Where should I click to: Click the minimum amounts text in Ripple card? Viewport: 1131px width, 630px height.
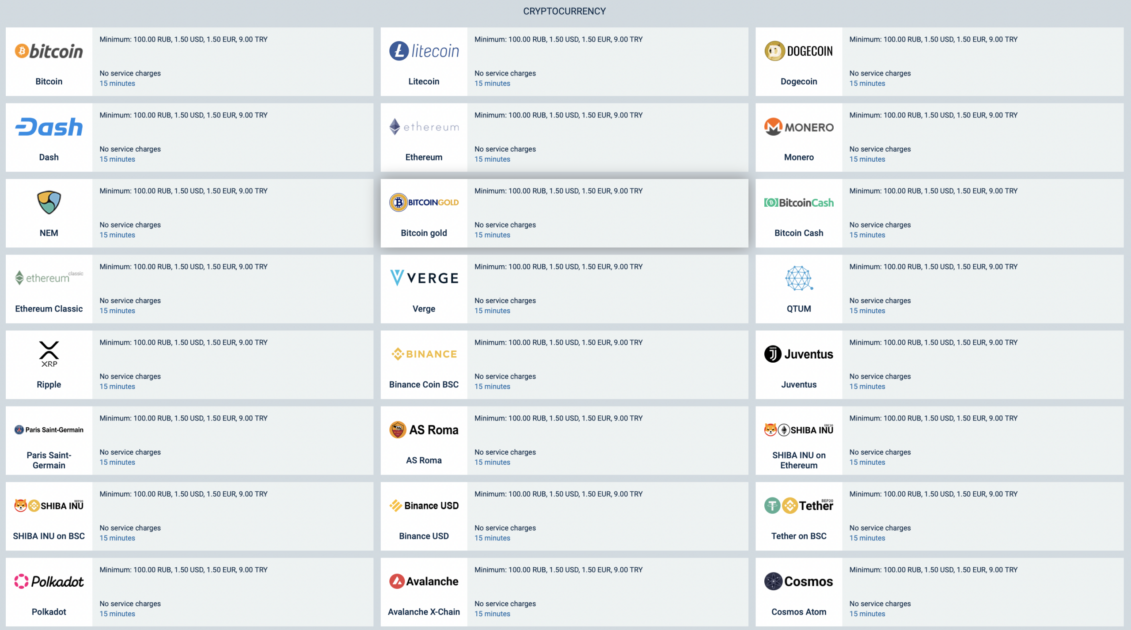click(x=183, y=343)
